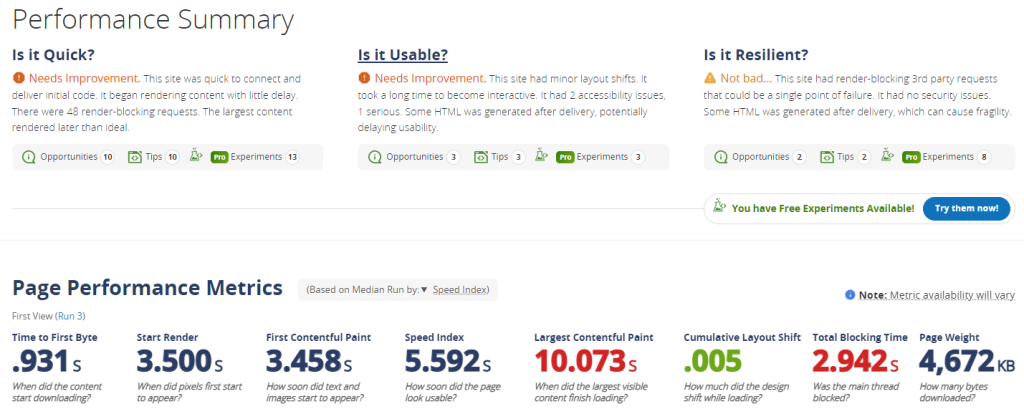This screenshot has height=409, width=1024.
Task: Open Opportunities (3) in Is it Usable
Action: pyautogui.click(x=414, y=157)
